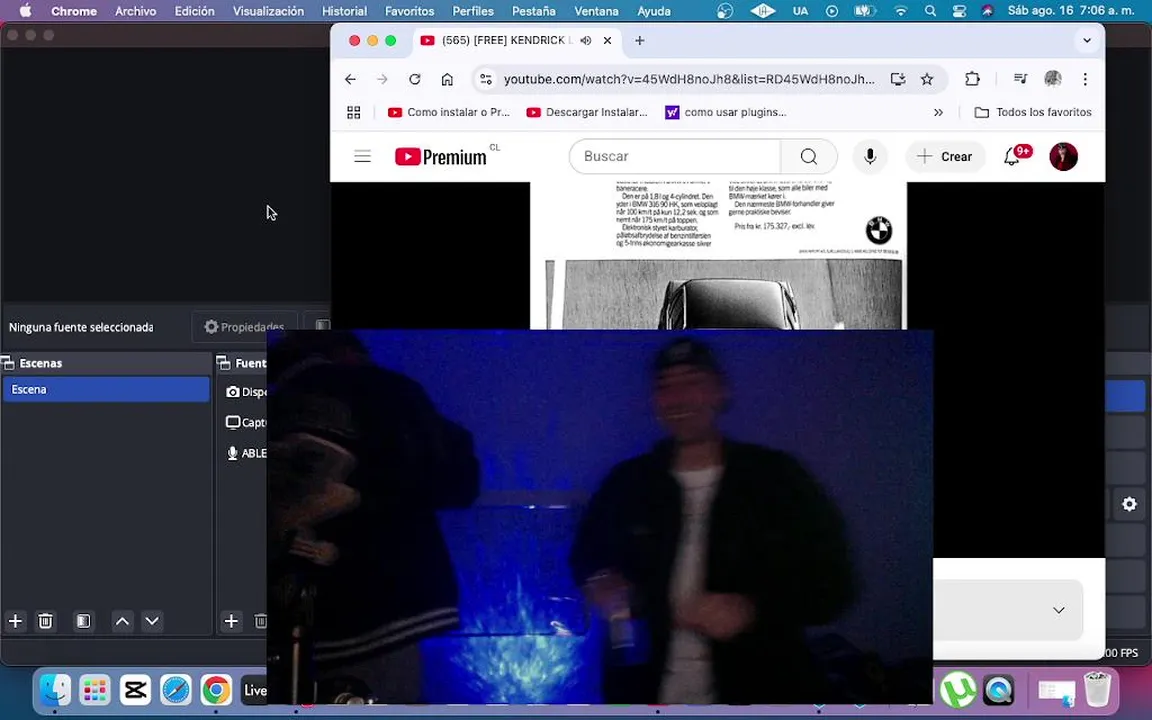This screenshot has width=1152, height=720.
Task: Open the Pestaña menu
Action: [x=533, y=11]
